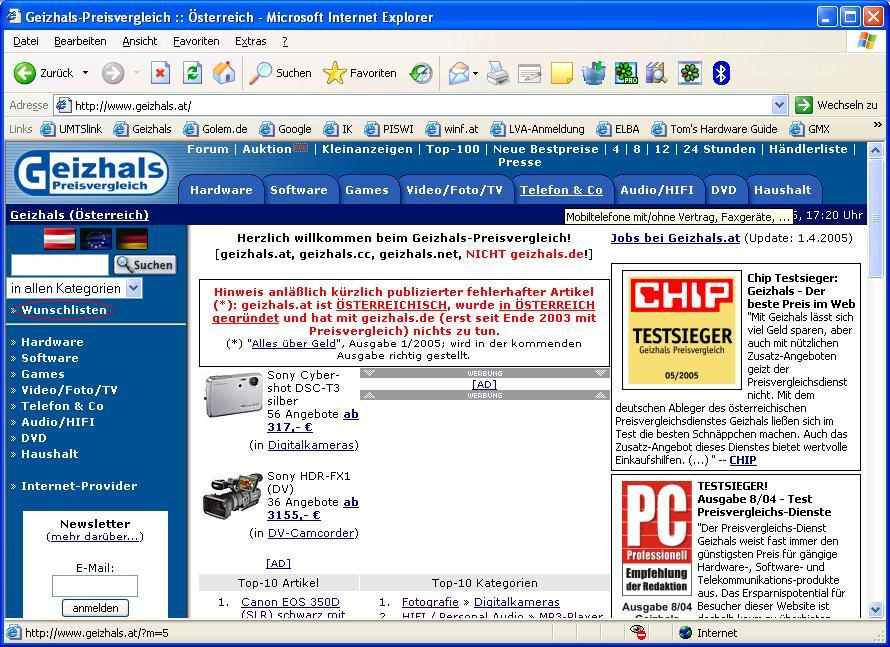890x647 pixels.
Task: Switch to Audio/HIFI tab
Action: 657,190
